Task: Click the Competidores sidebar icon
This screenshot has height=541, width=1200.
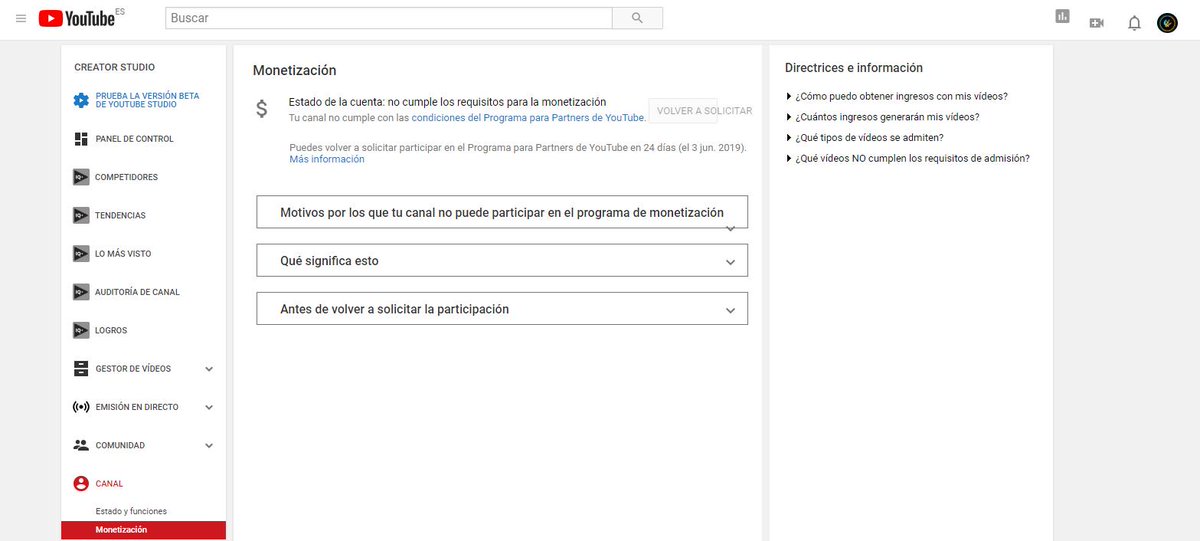Action: click(x=81, y=177)
